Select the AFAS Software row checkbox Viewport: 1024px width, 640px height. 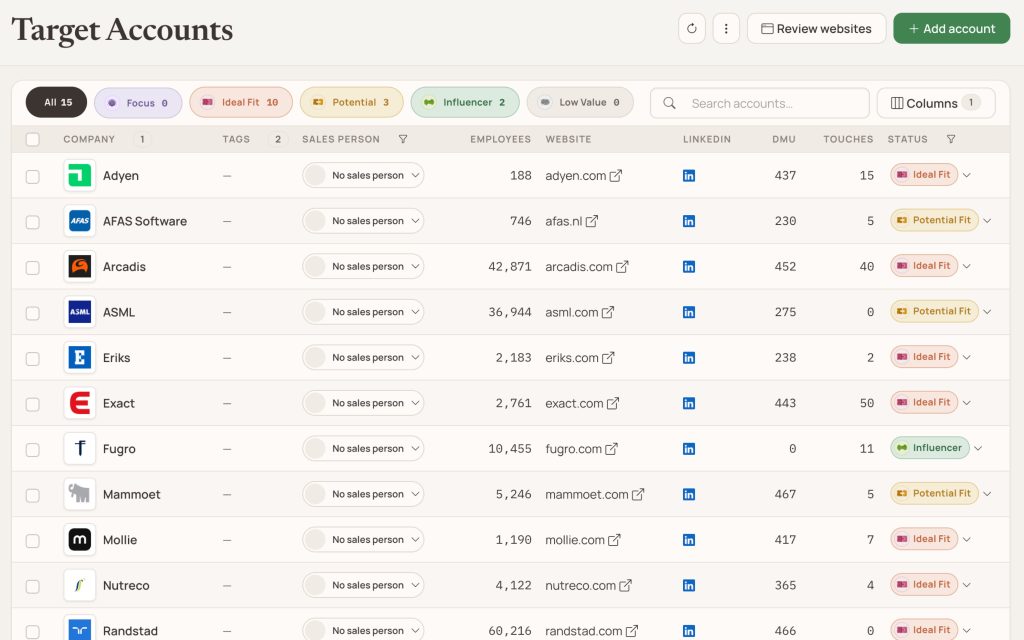(x=33, y=222)
